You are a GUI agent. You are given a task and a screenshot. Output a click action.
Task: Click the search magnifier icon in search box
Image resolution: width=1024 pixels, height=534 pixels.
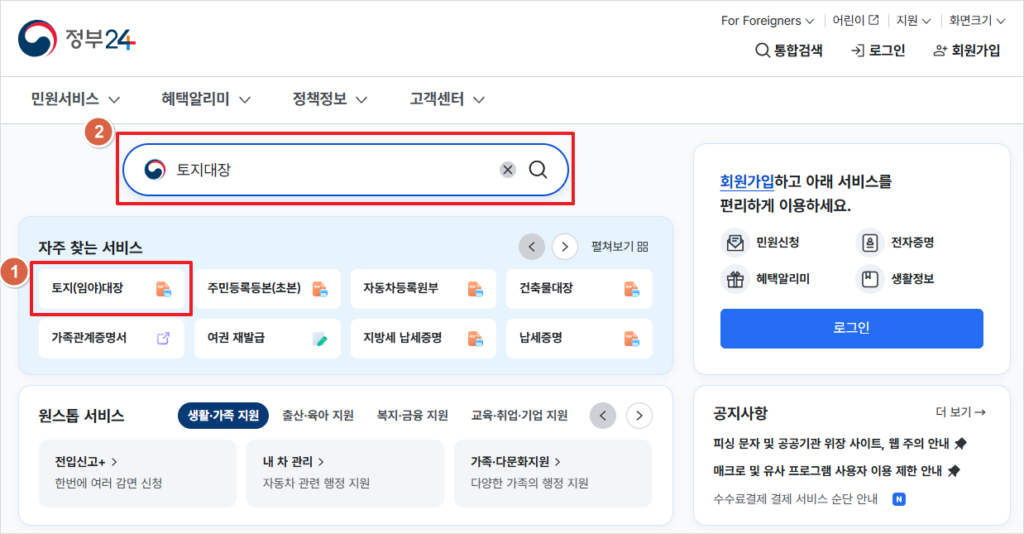(x=538, y=170)
